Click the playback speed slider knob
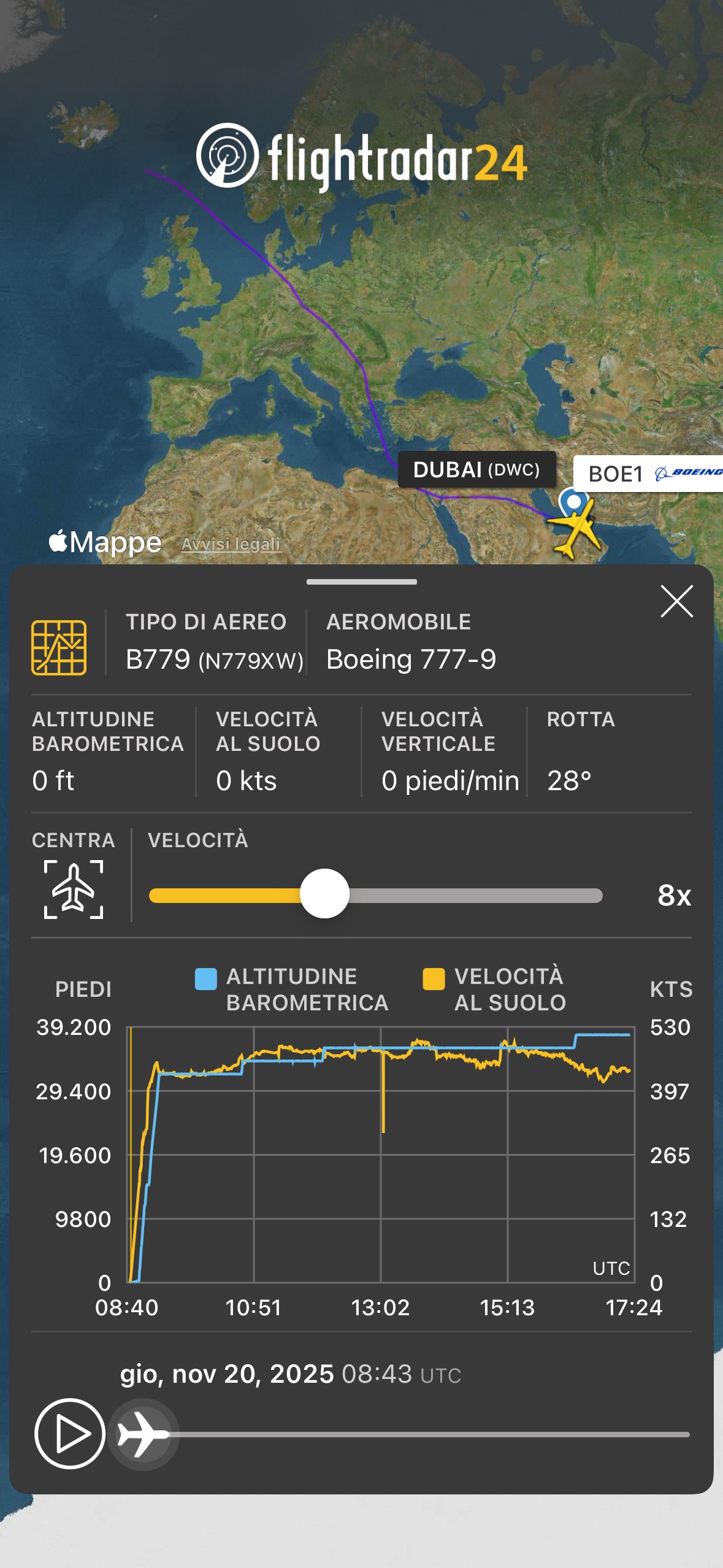723x1568 pixels. 324,894
